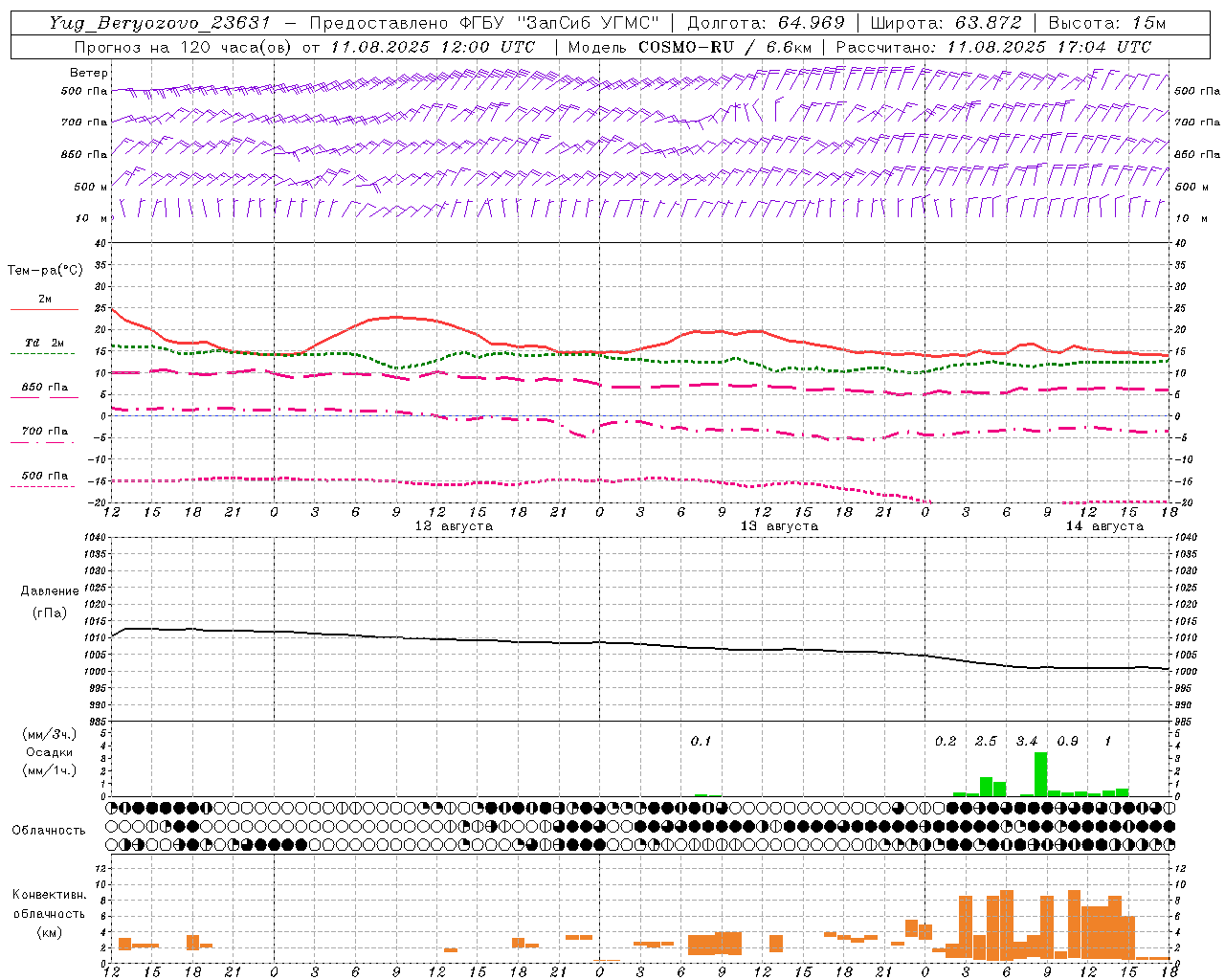The height and width of the screenshot is (980, 1225).
Task: Click the 'Ветер' wind panel label
Action: pyautogui.click(x=89, y=73)
